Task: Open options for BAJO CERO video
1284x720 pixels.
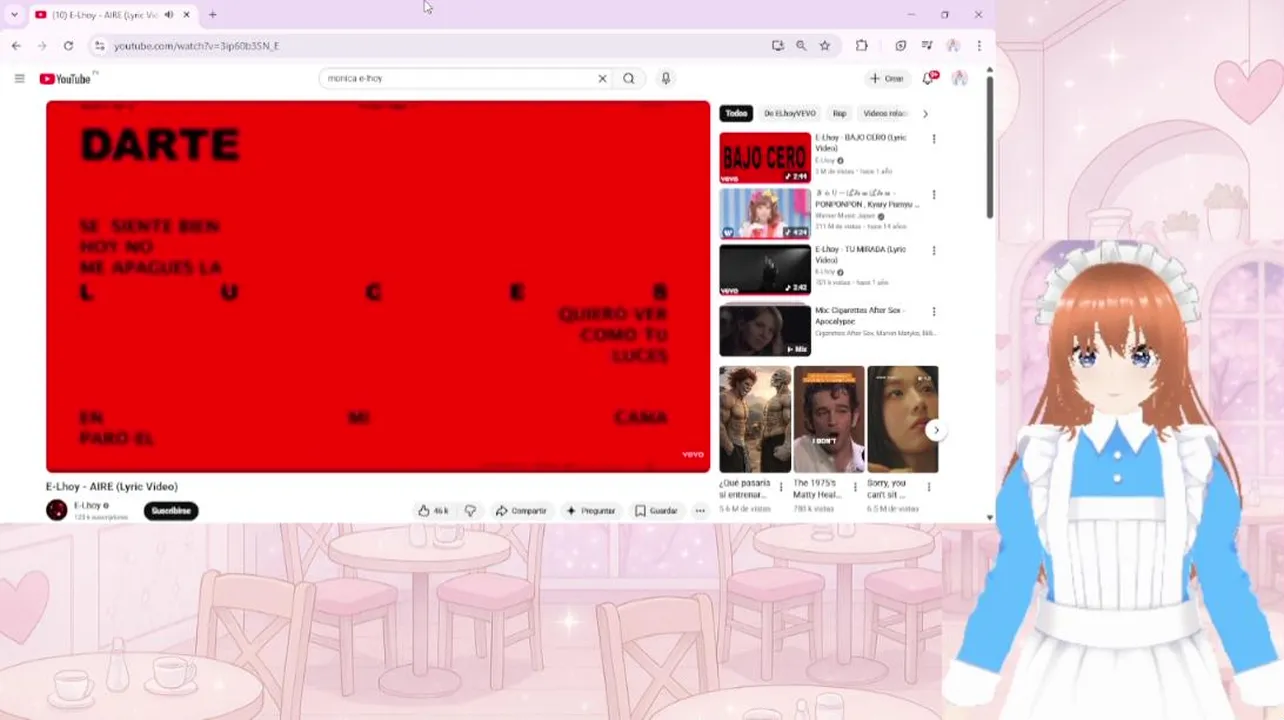Action: pyautogui.click(x=934, y=139)
